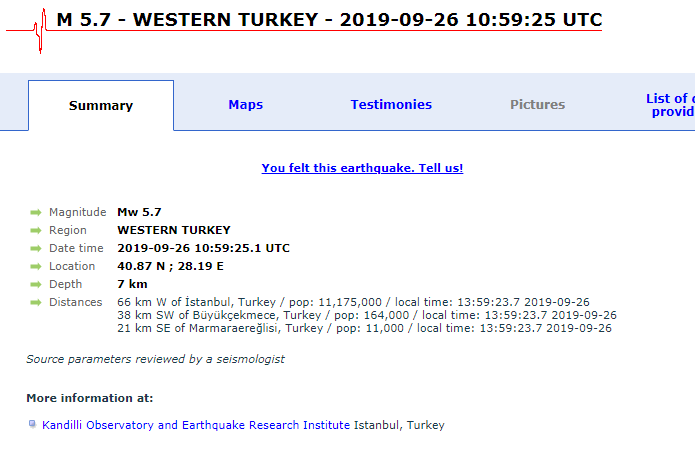Click the 40.87 N ; 28.19 E coordinates
The image size is (695, 465).
tap(170, 266)
